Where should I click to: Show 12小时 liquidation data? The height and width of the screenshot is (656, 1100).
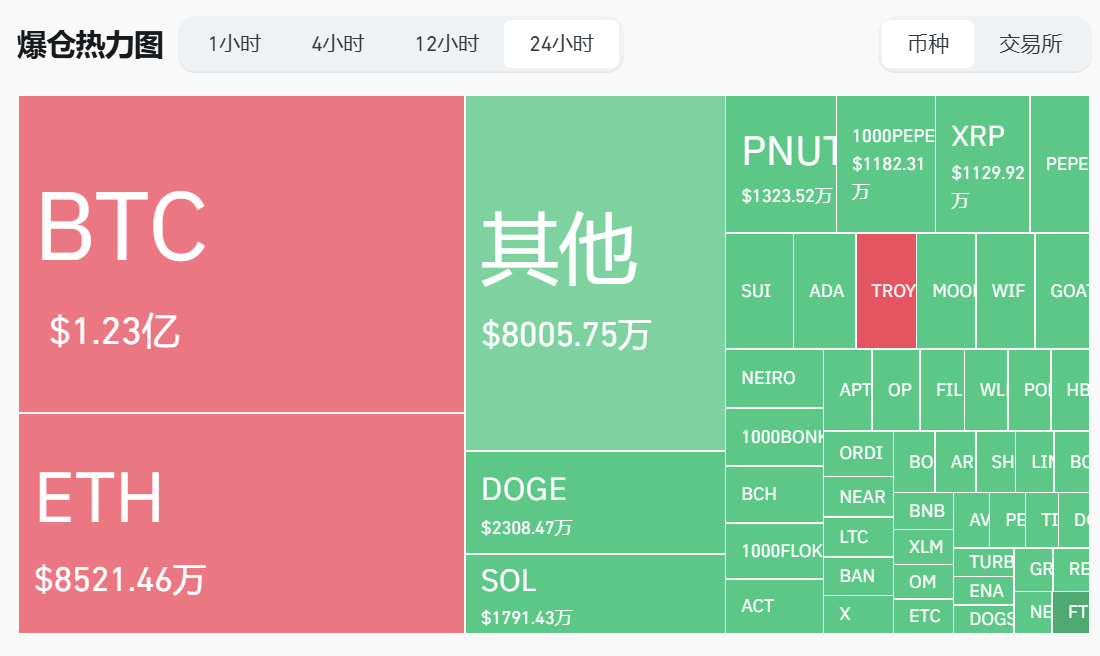[x=446, y=44]
